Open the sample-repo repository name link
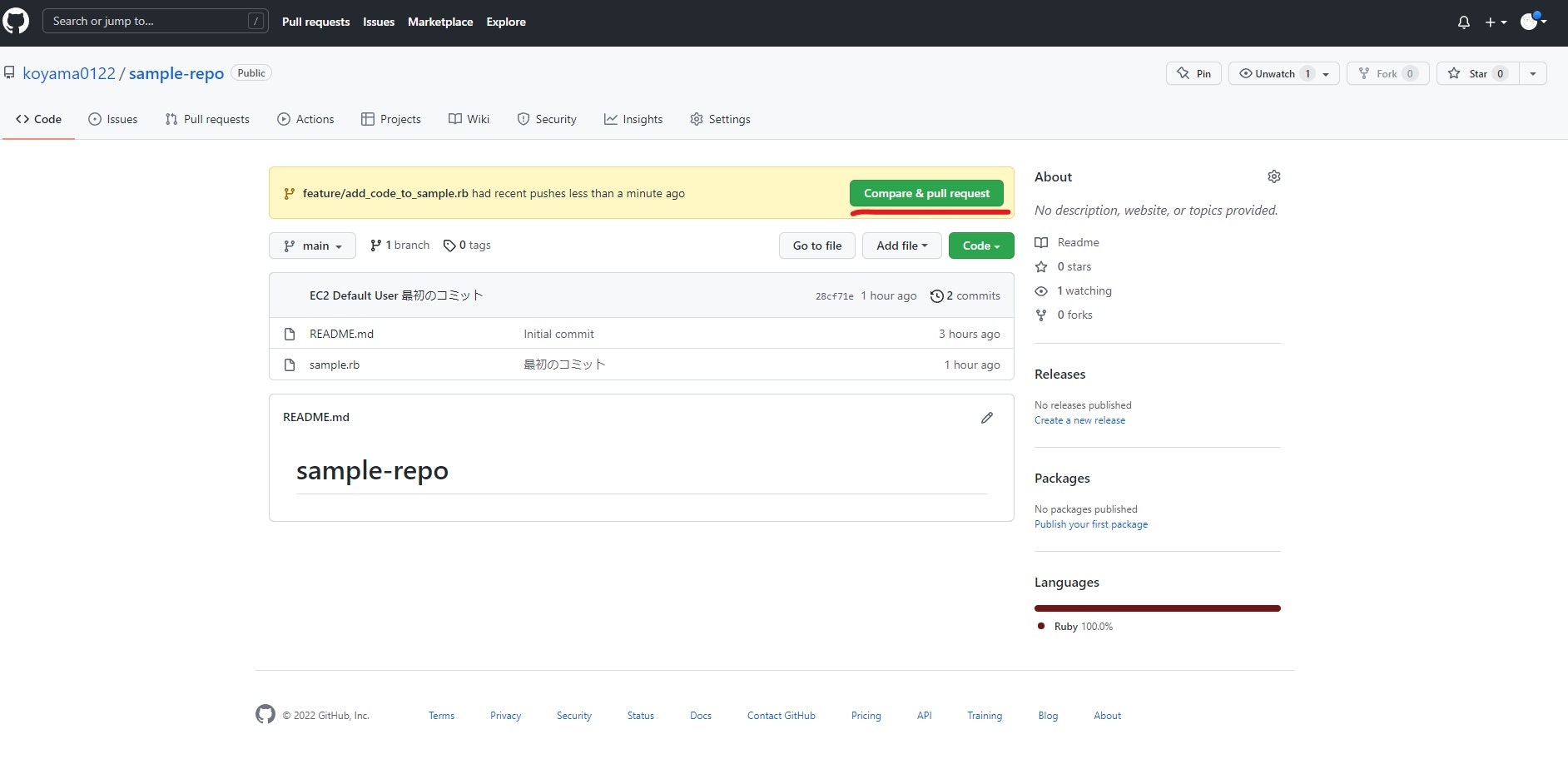This screenshot has width=1568, height=769. tap(176, 73)
